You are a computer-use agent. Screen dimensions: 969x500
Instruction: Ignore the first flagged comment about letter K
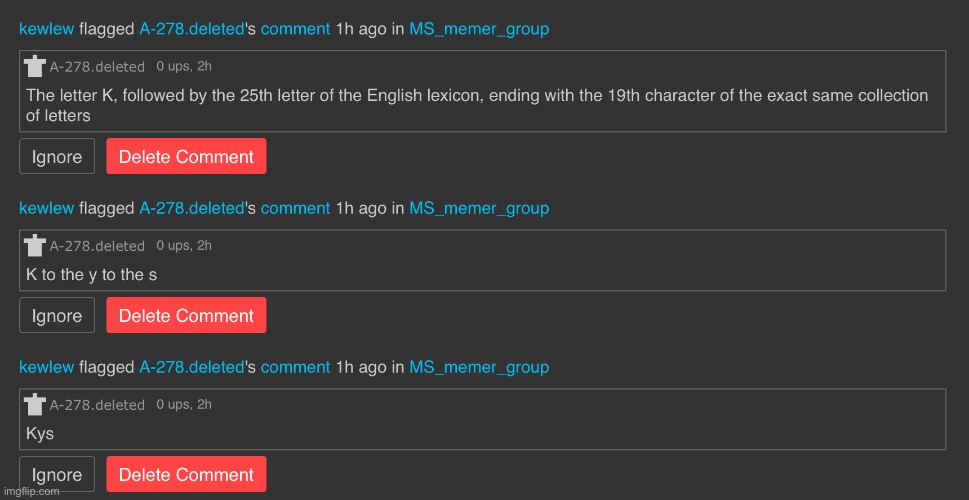[x=57, y=156]
